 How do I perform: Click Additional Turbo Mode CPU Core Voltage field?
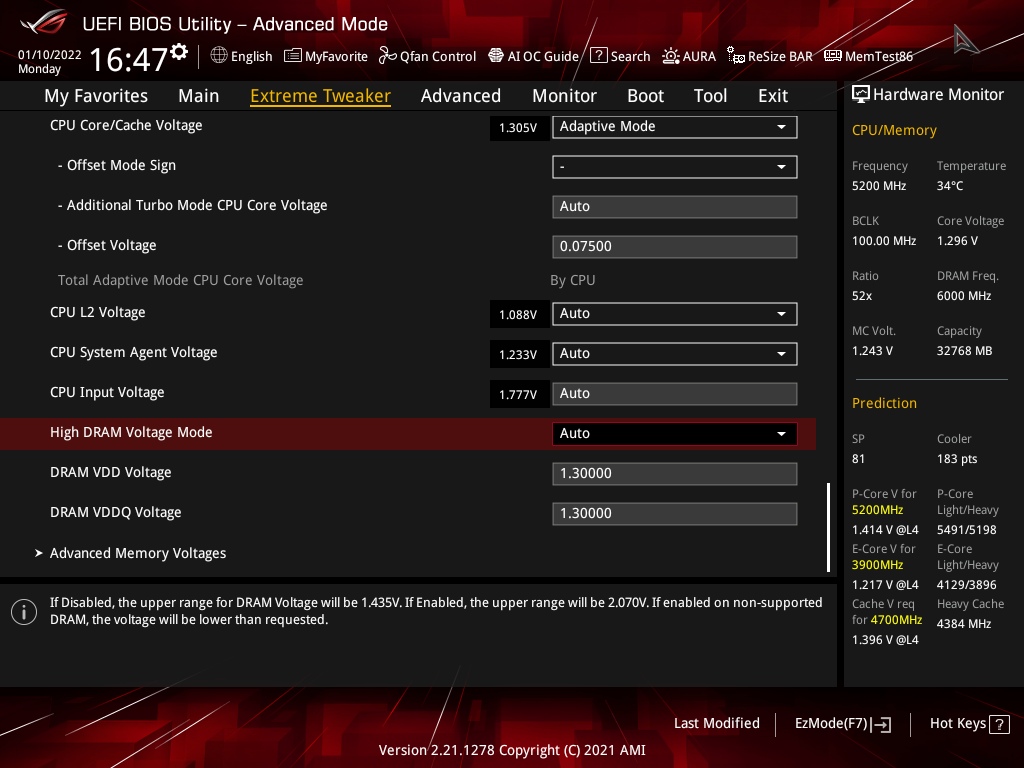675,206
